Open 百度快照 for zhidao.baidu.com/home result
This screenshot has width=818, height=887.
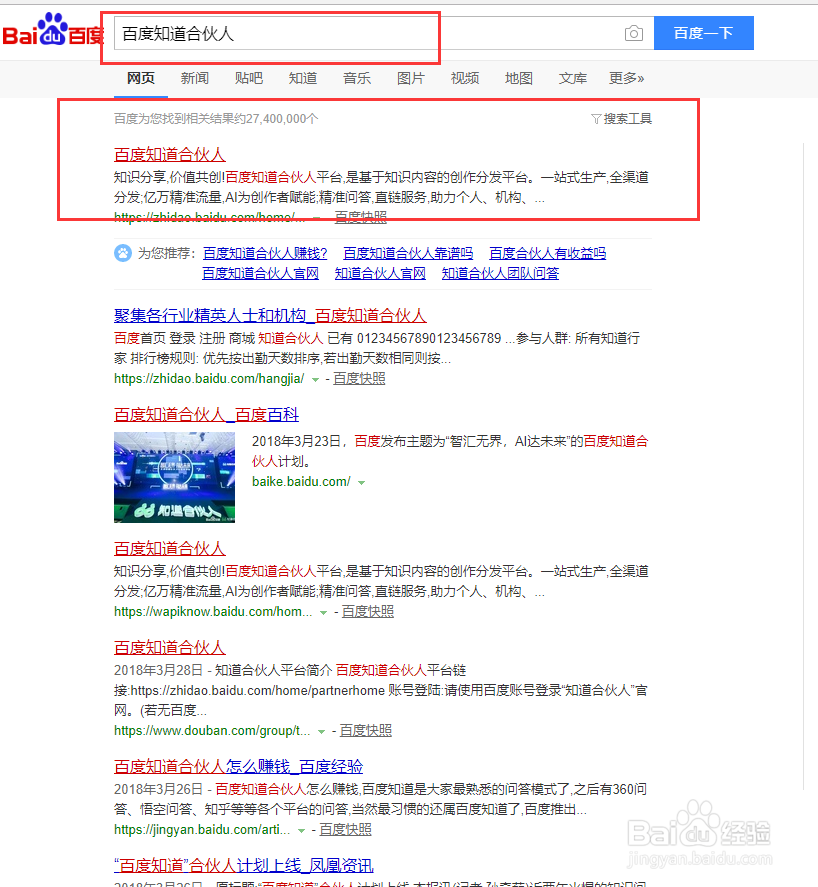click(x=361, y=217)
